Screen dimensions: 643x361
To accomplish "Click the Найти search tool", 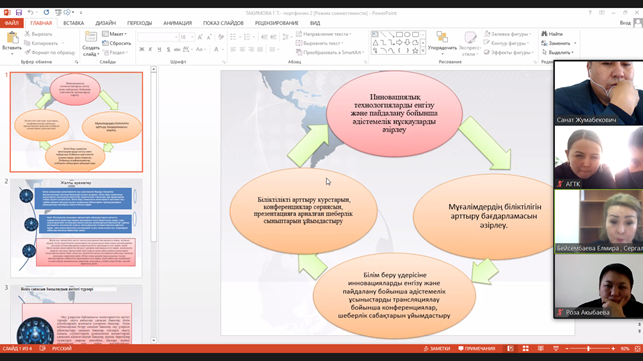I will (x=552, y=34).
